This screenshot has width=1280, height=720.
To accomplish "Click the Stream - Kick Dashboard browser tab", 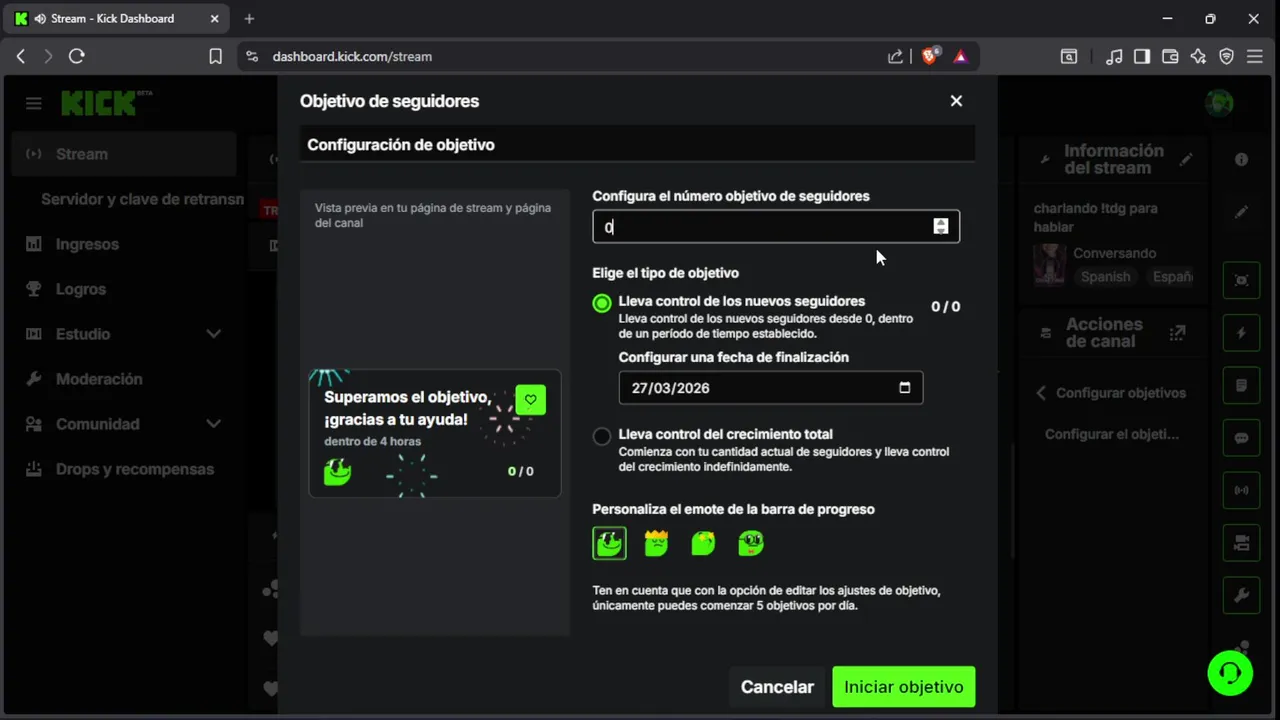I will coord(118,18).
